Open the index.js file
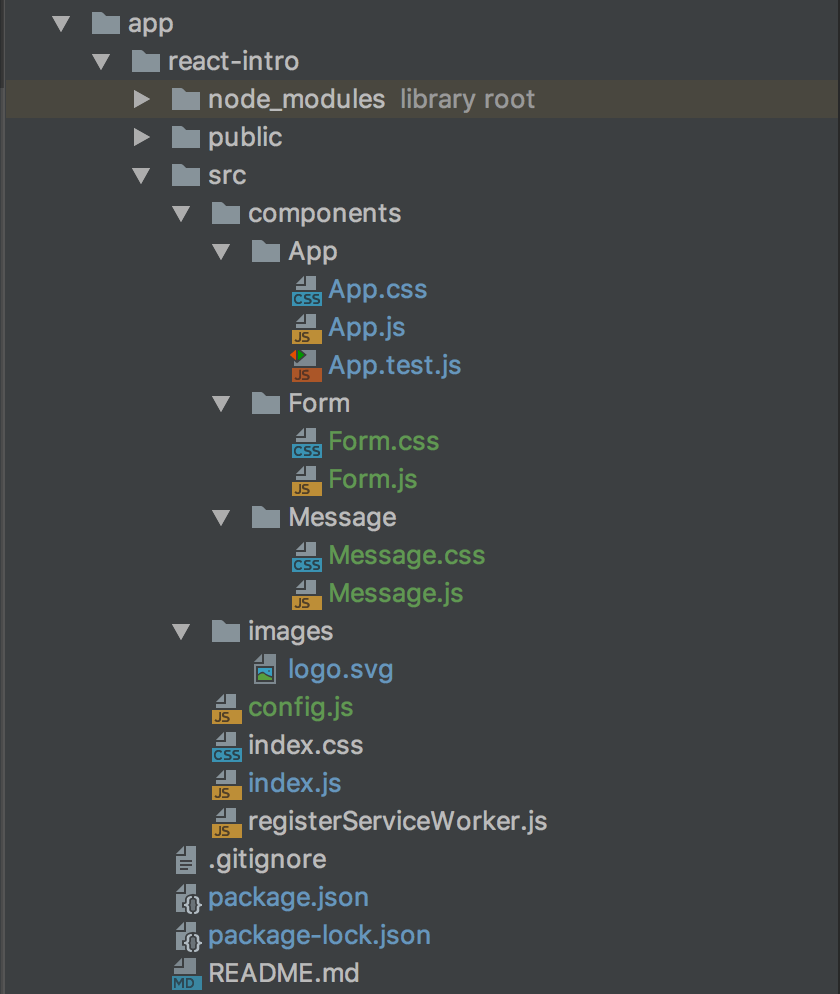 click(x=294, y=784)
